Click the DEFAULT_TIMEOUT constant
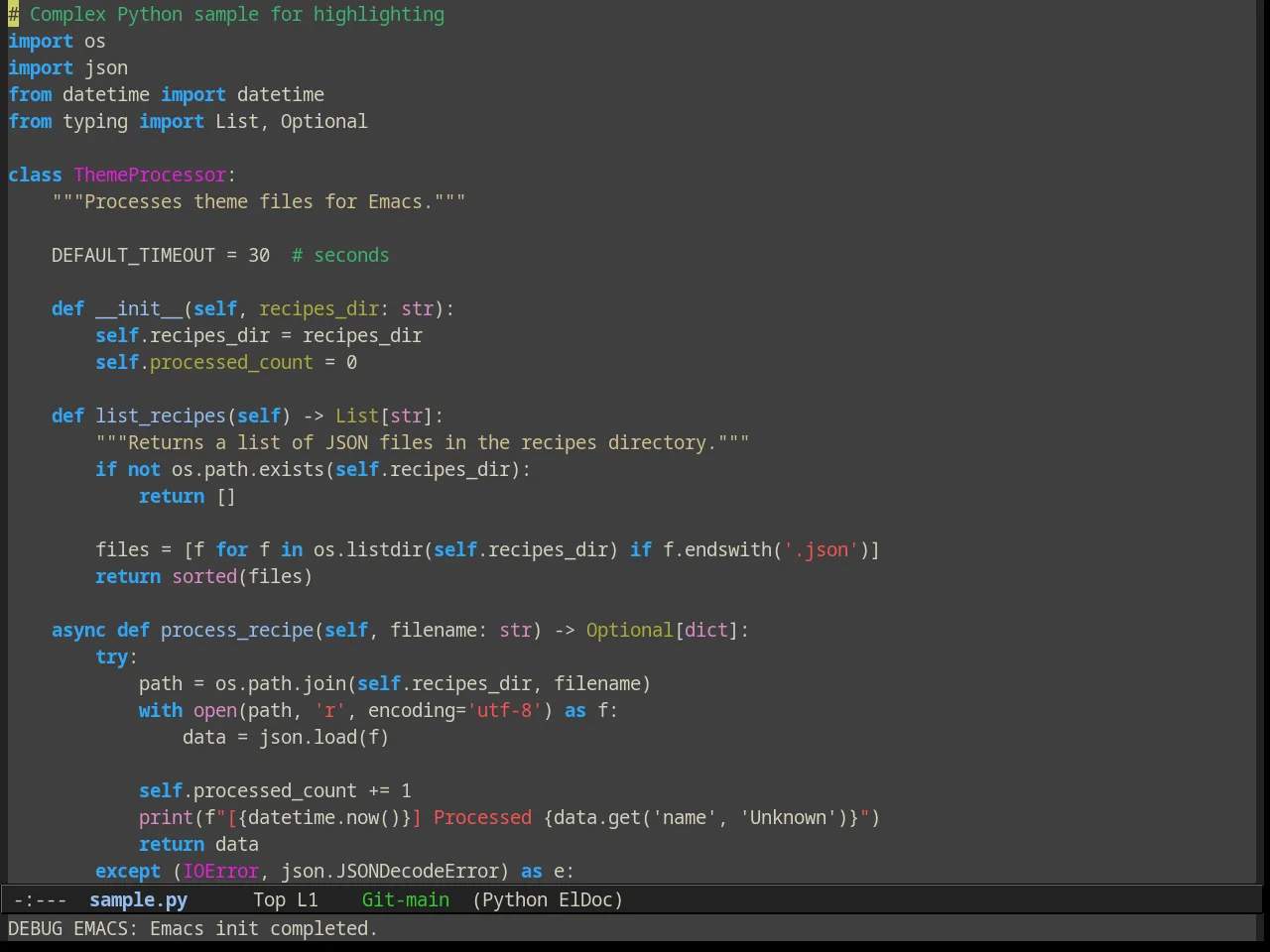 coord(133,255)
